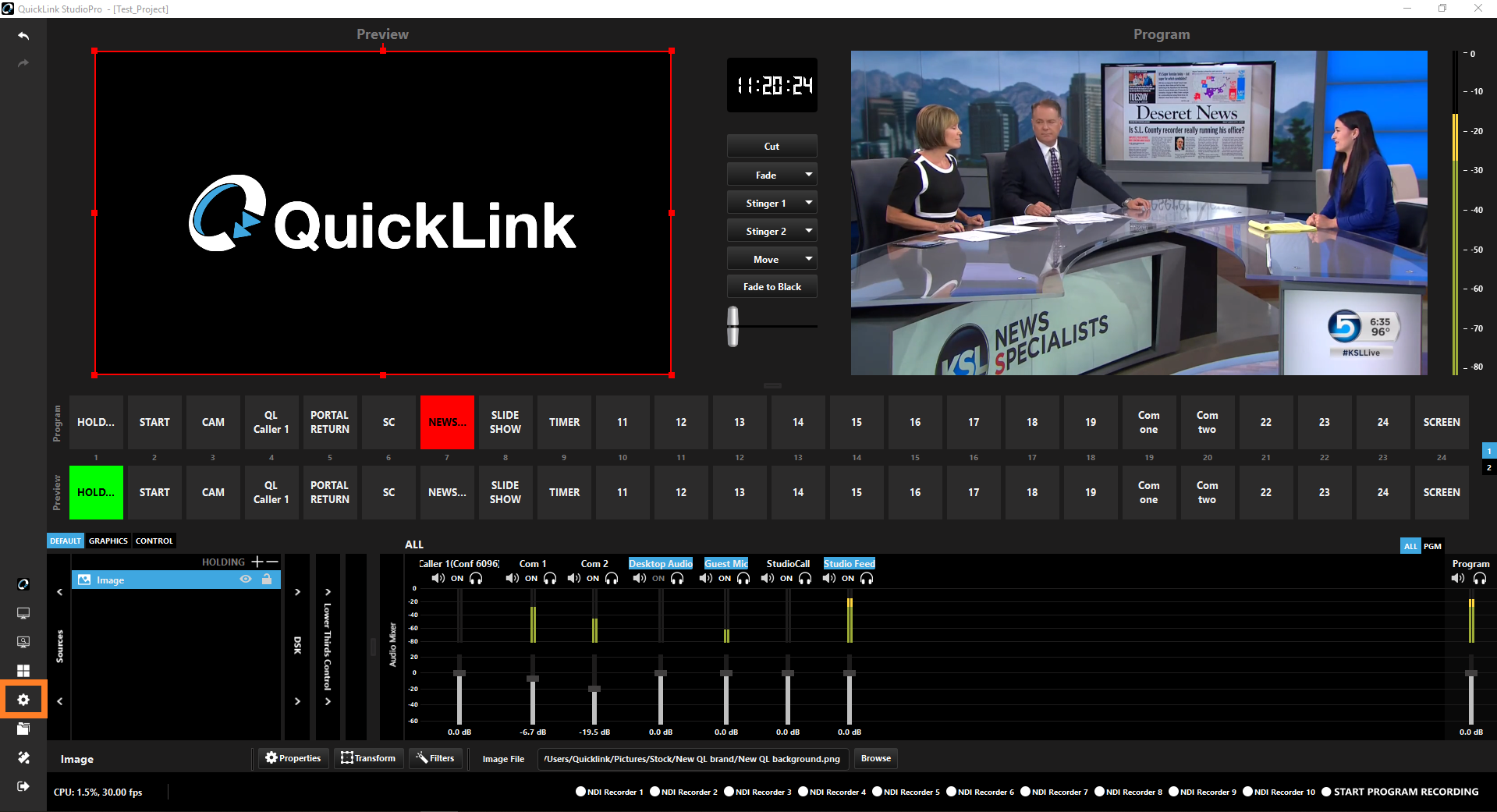Open the Stinger 2 dropdown arrow
1497x812 pixels.
click(809, 231)
